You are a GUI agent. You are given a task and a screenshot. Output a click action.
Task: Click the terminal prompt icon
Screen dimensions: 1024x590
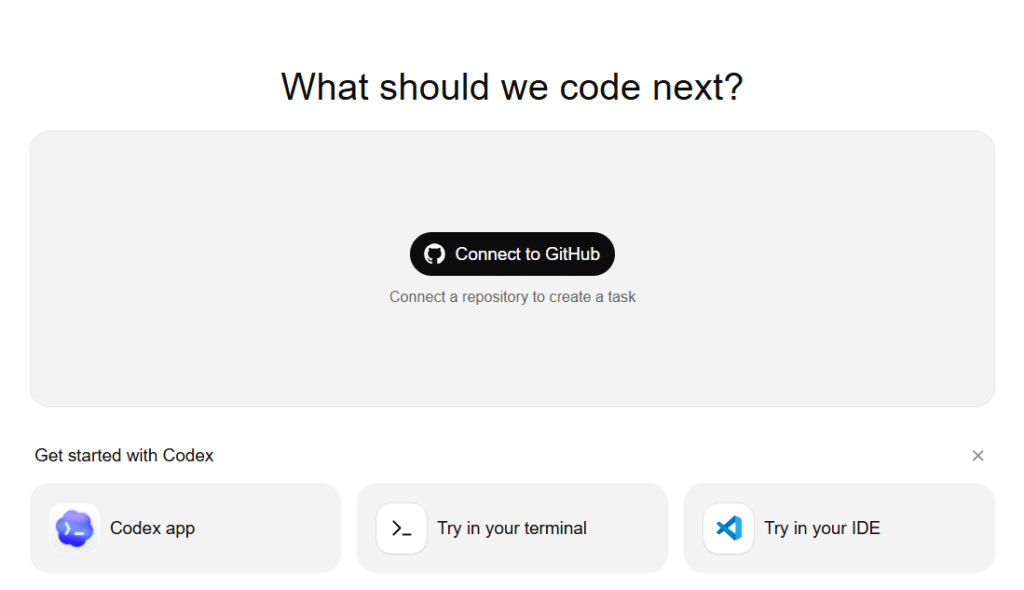tap(401, 528)
